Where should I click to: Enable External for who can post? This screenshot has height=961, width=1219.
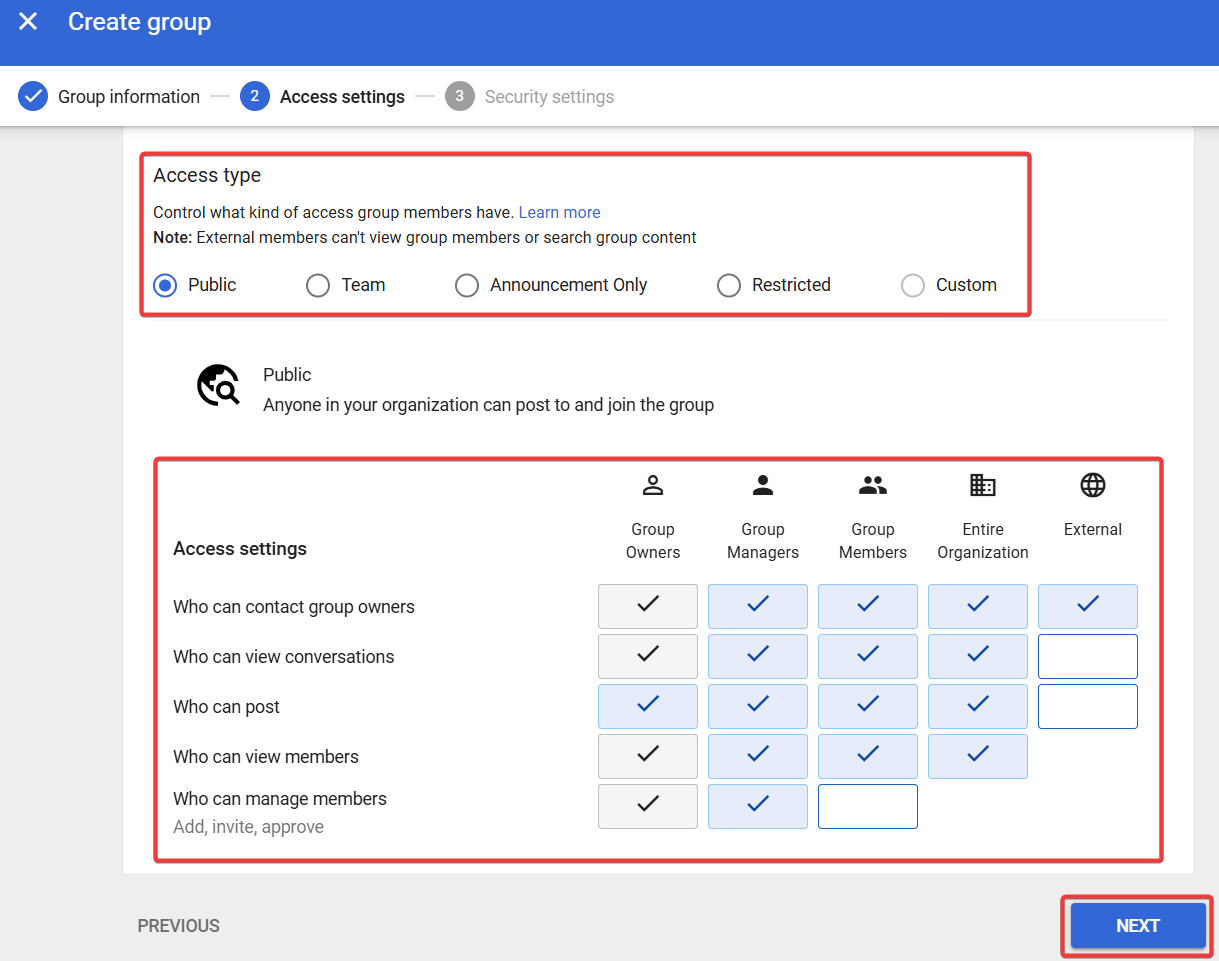(1088, 706)
